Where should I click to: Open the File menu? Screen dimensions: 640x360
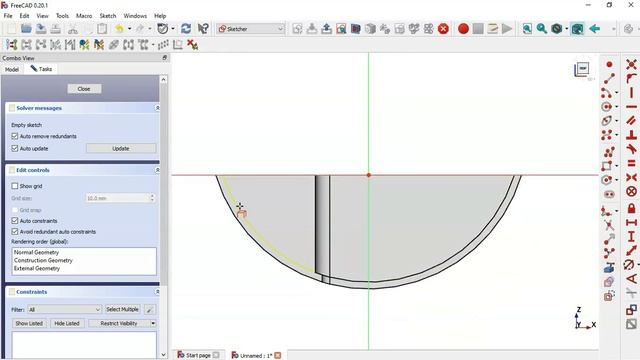8,16
